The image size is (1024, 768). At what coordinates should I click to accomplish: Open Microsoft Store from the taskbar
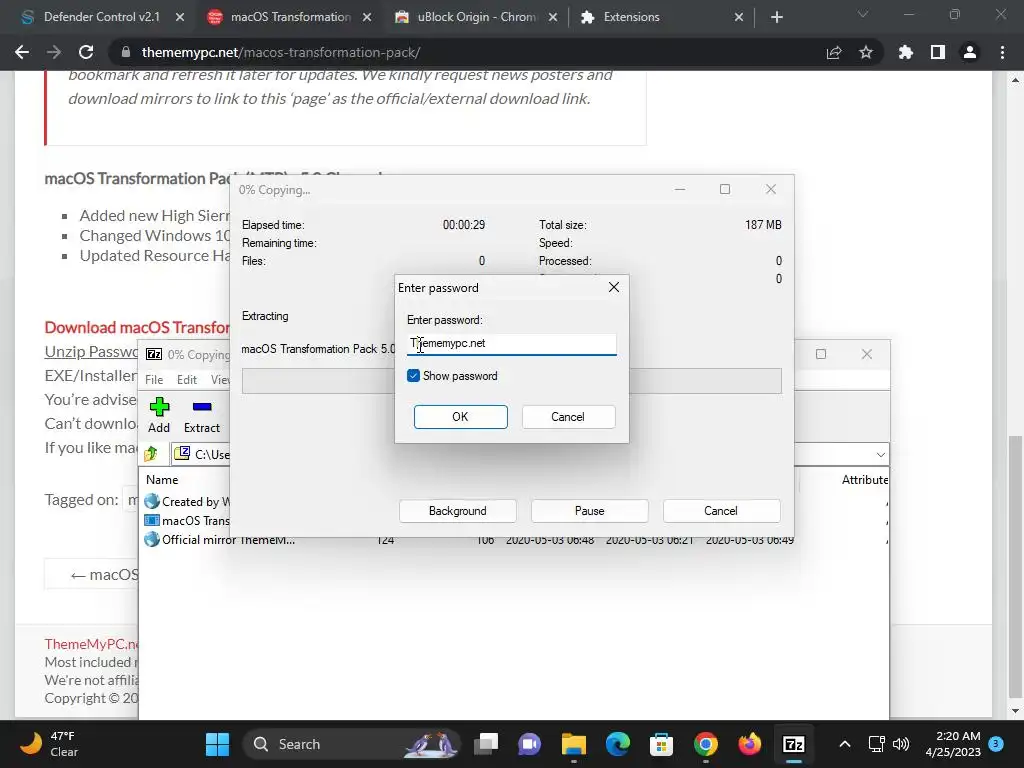(661, 744)
